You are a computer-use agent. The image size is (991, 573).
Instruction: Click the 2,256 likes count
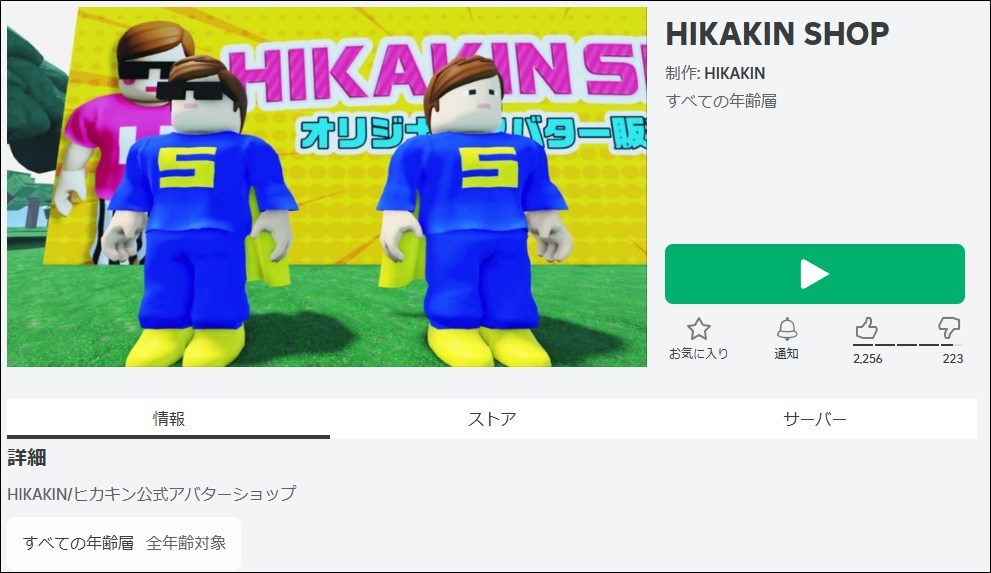point(868,359)
